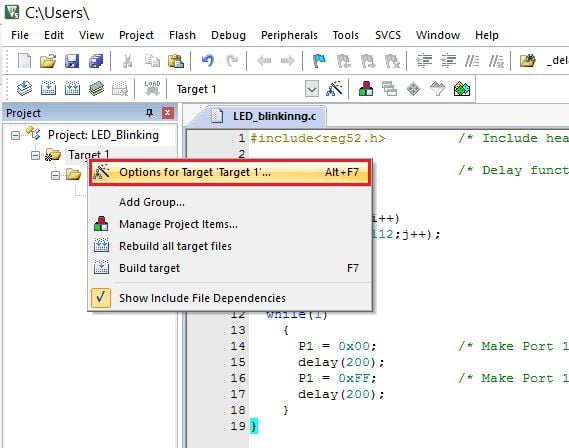Open the Target 1 dropdown arrow

[312, 89]
